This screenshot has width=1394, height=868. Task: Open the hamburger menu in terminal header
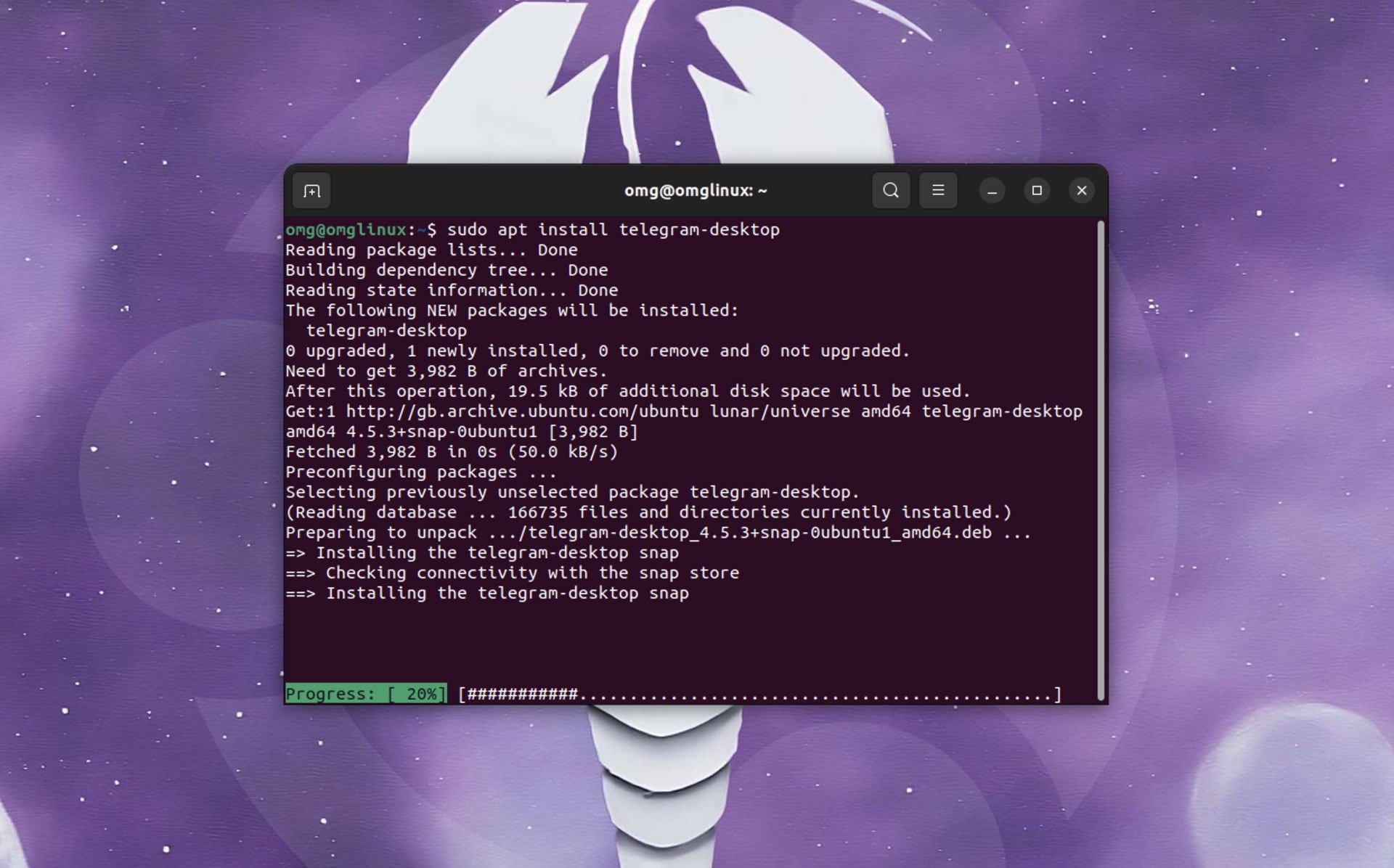938,190
